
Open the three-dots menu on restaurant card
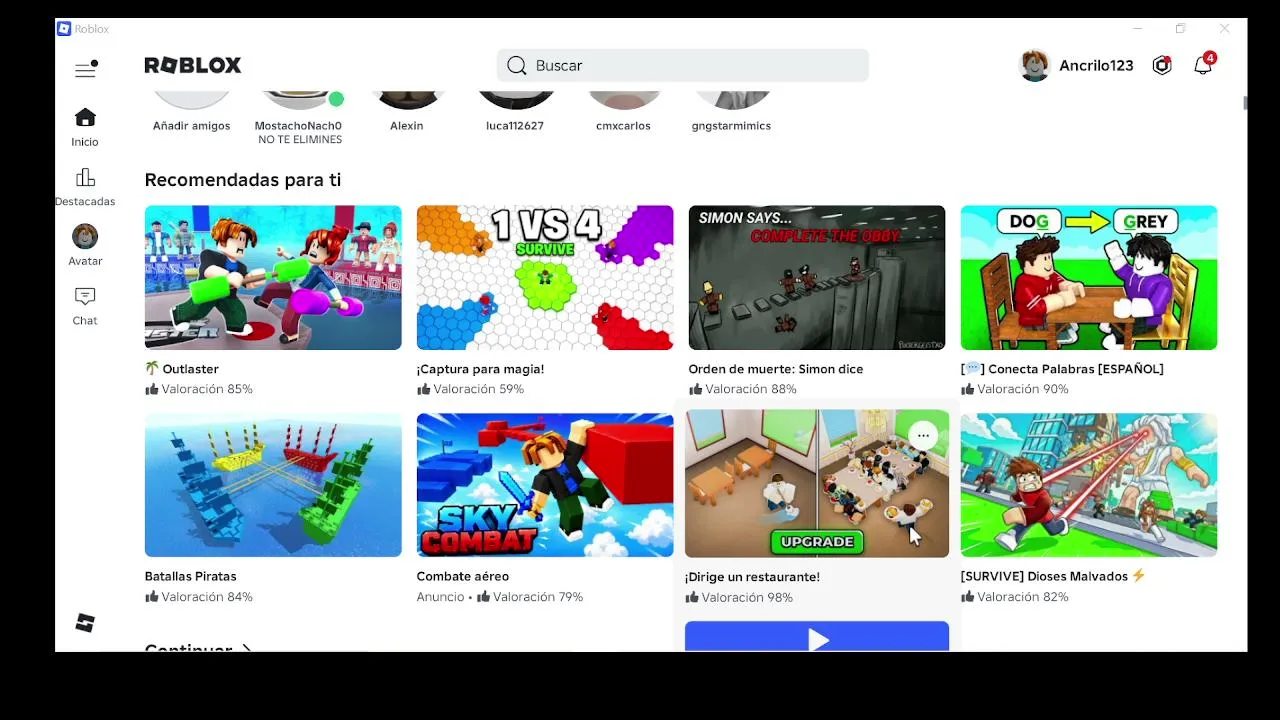pyautogui.click(x=923, y=436)
